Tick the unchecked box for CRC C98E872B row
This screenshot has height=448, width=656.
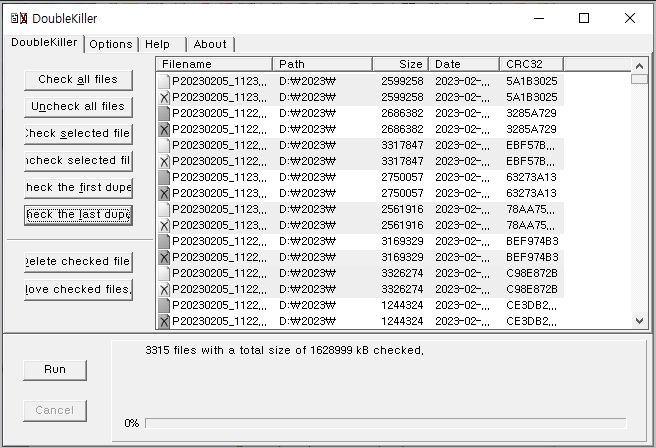164,273
